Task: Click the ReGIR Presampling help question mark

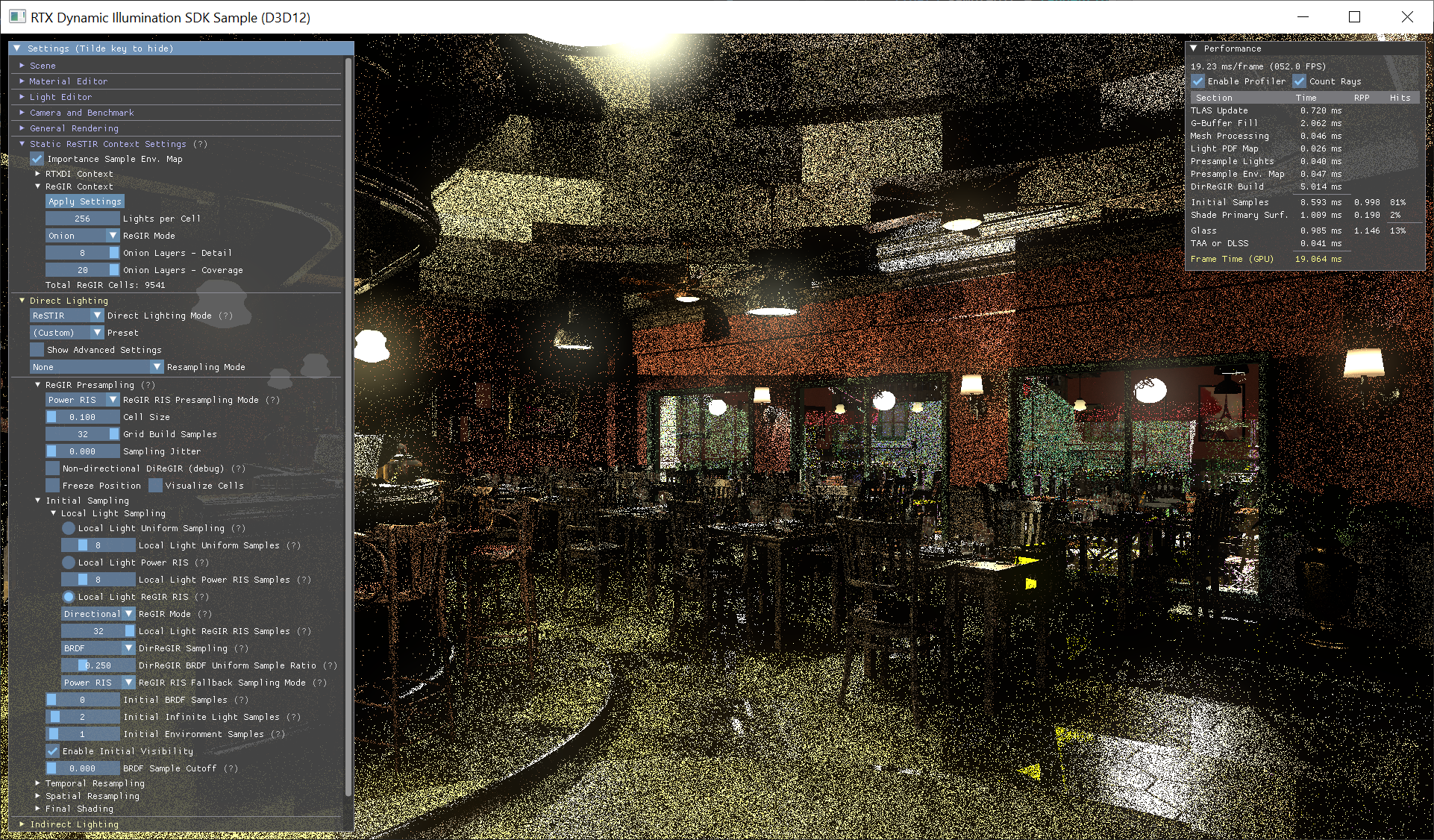Action: pos(148,385)
